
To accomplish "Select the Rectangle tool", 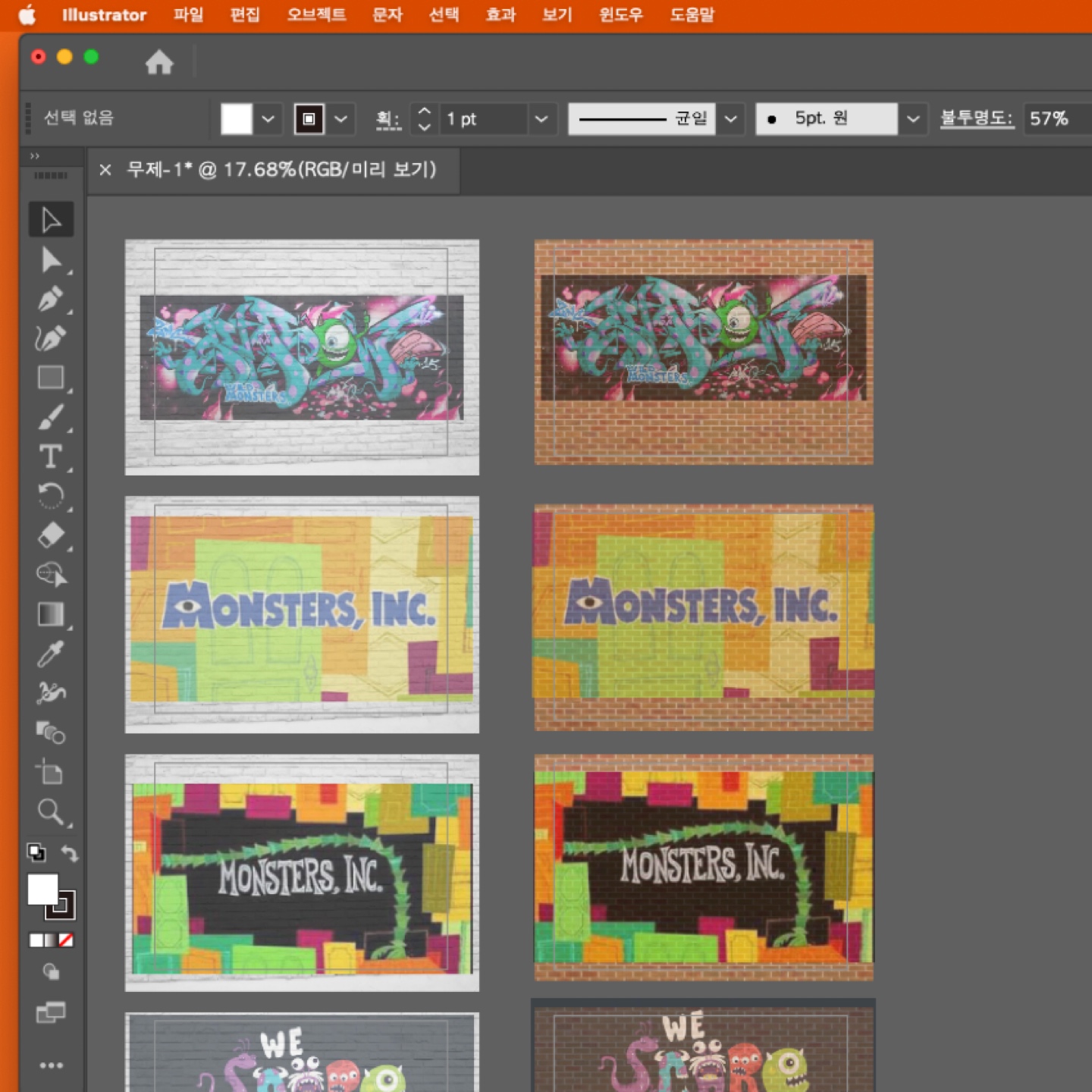I will coord(51,378).
